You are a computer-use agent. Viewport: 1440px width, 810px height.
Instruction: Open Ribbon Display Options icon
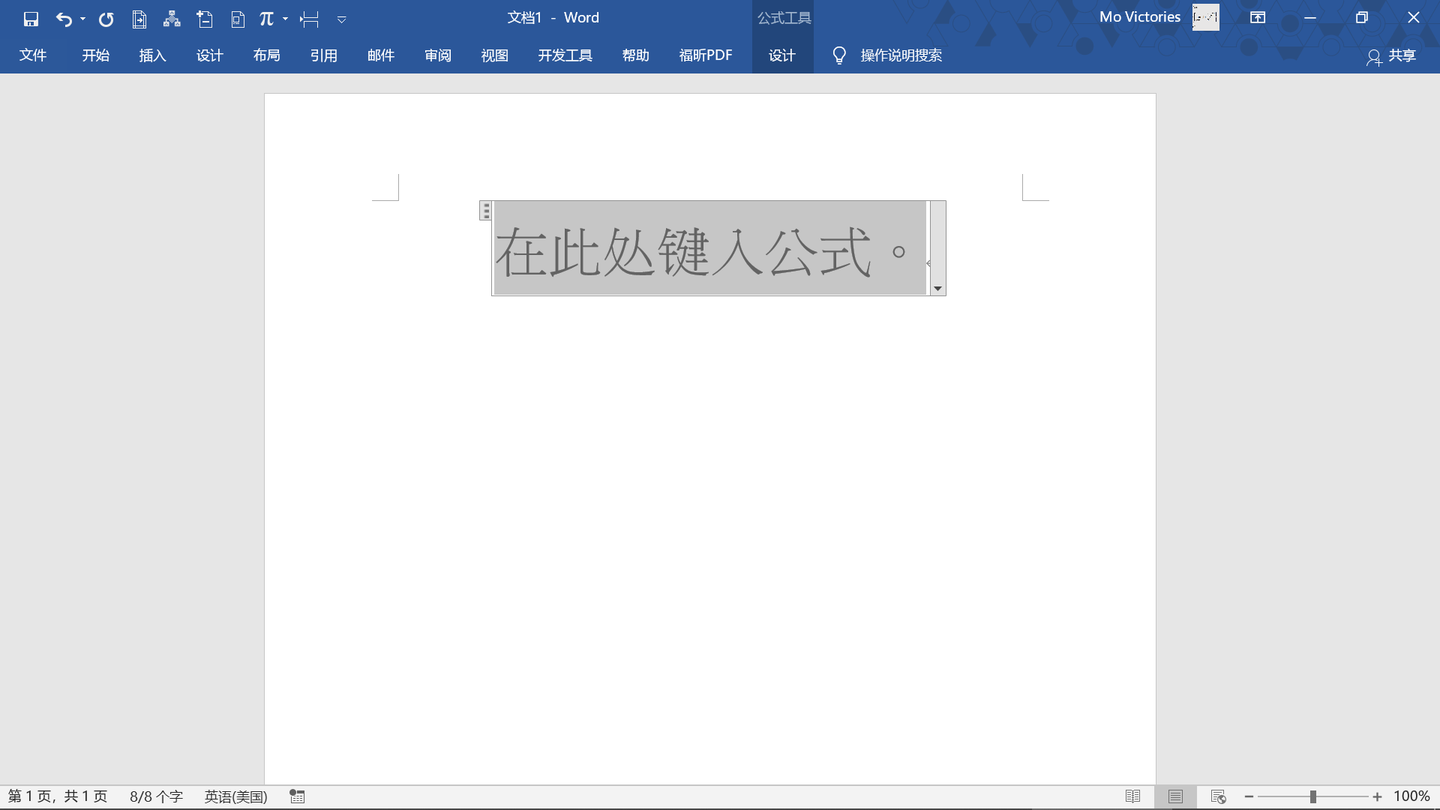click(1258, 18)
